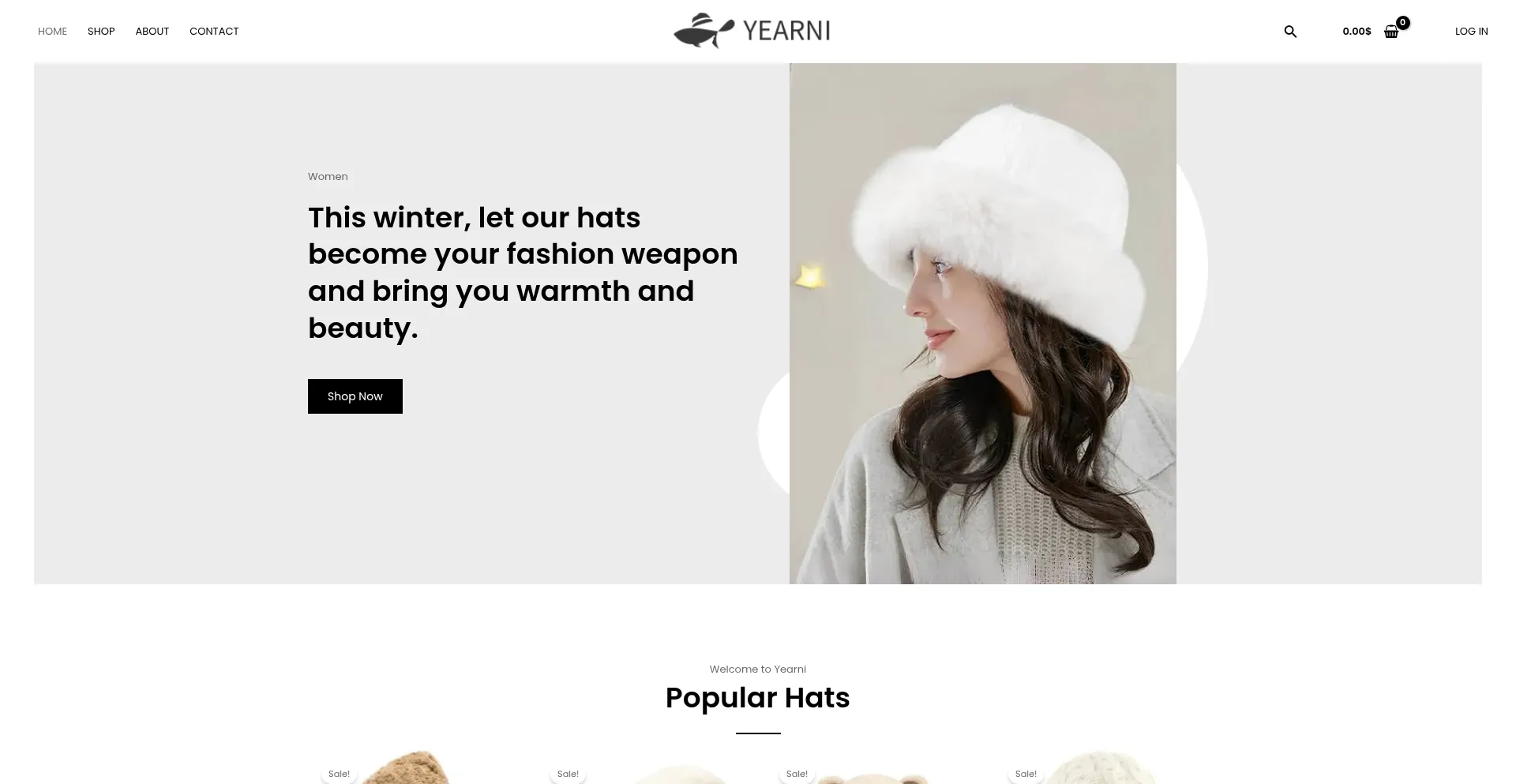The image size is (1516, 784).
Task: Click the third product's Sale! badge
Action: pos(797,774)
